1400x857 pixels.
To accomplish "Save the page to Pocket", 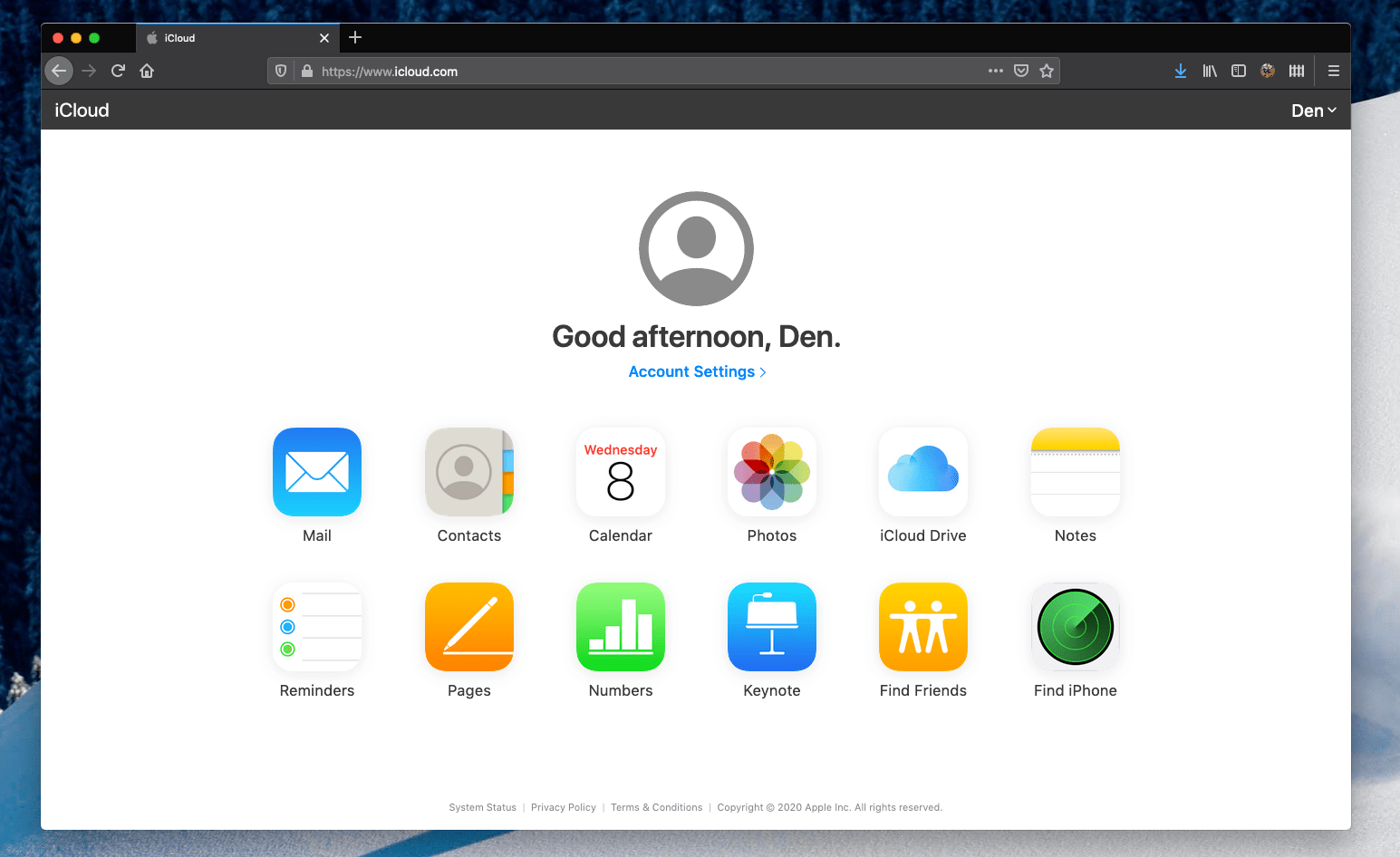I will point(1021,71).
